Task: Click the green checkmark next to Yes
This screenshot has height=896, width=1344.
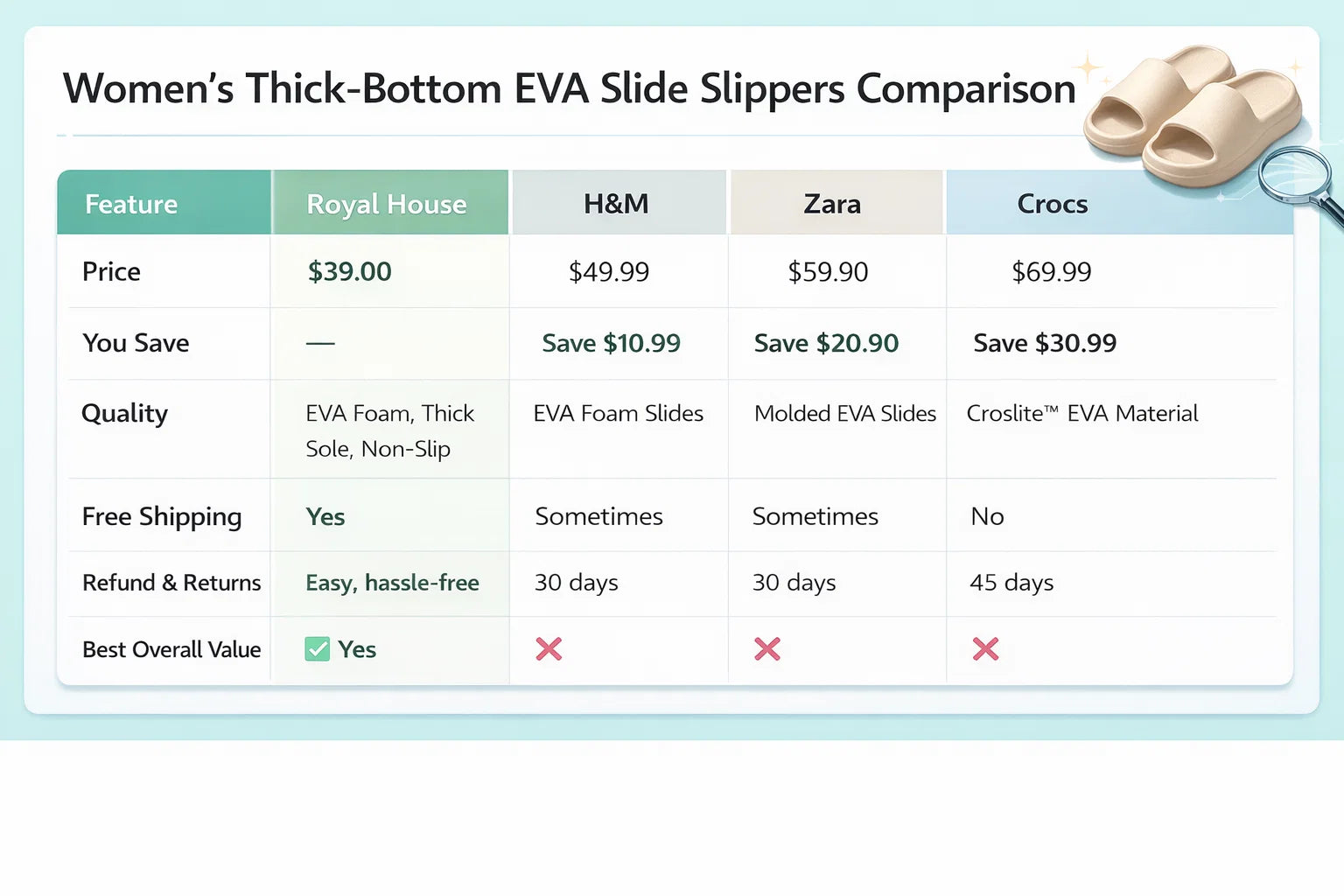Action: click(317, 649)
